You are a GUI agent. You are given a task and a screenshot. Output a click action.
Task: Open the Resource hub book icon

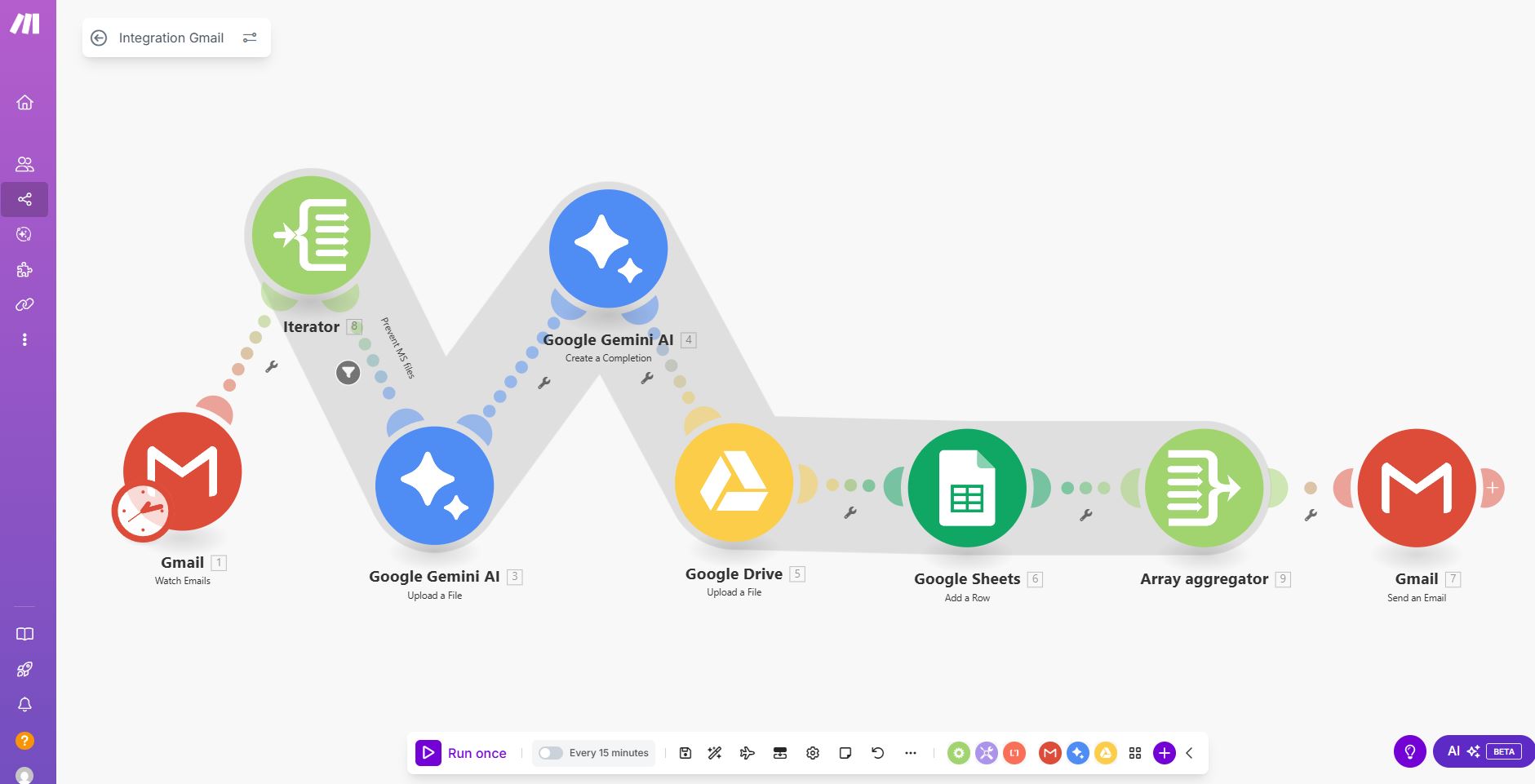click(x=24, y=634)
